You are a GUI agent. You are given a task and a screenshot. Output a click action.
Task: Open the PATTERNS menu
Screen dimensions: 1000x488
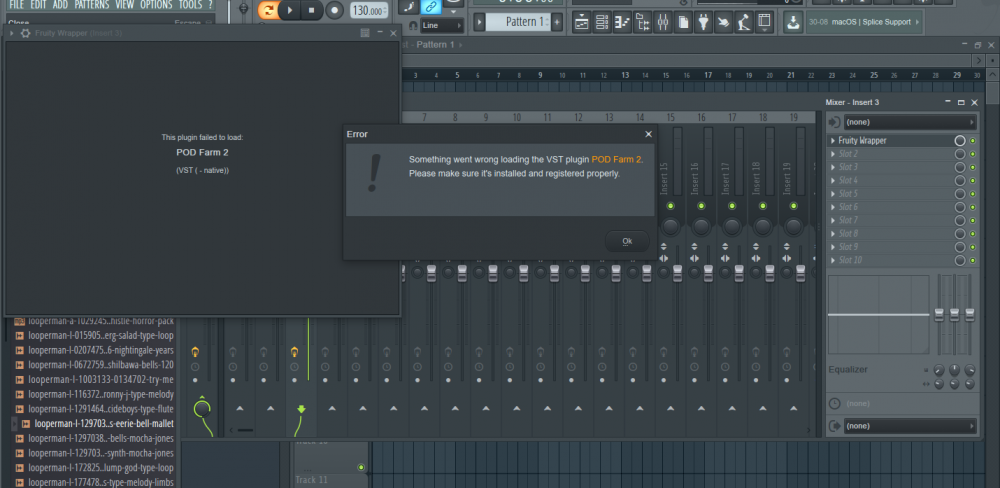91,5
